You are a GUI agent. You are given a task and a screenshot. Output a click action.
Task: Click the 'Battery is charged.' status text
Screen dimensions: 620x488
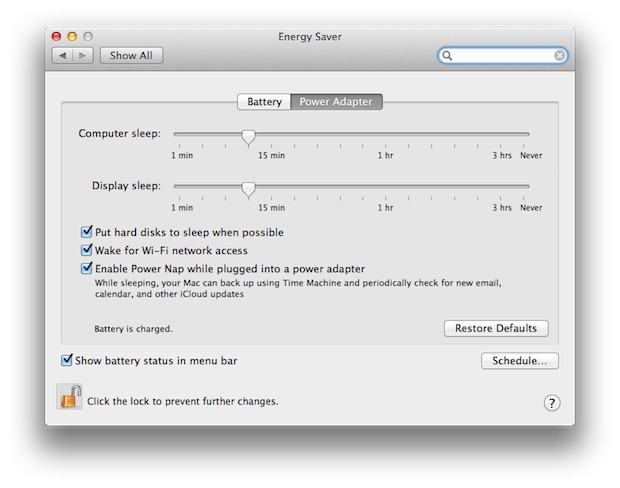[x=133, y=329]
